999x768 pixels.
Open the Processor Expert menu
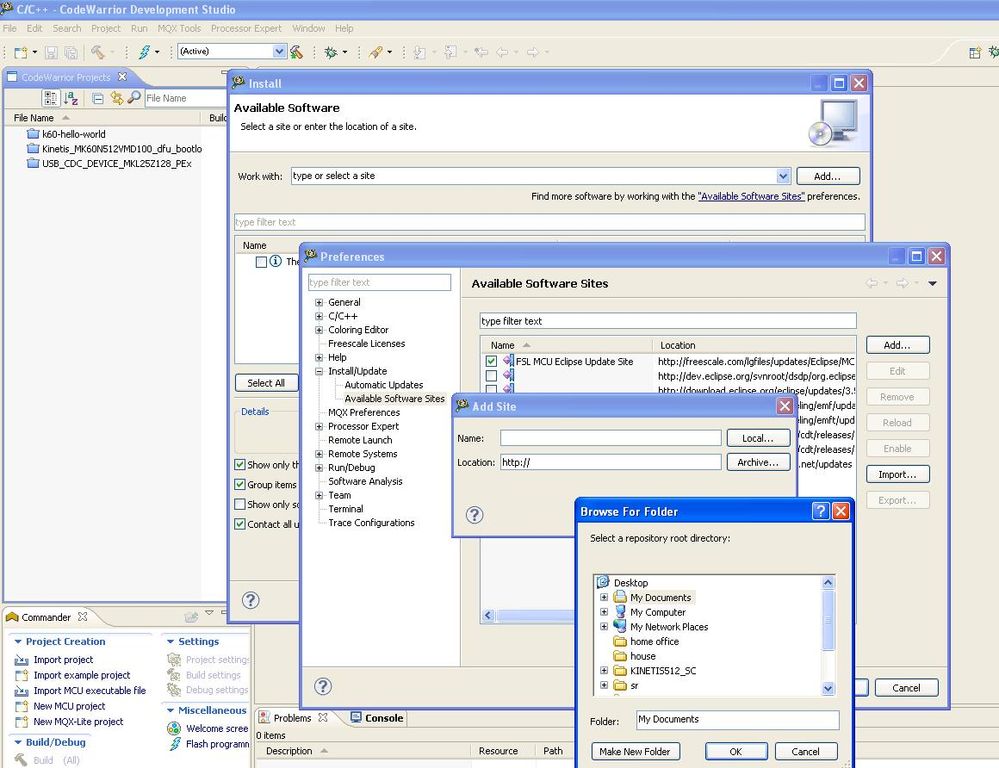tap(246, 29)
